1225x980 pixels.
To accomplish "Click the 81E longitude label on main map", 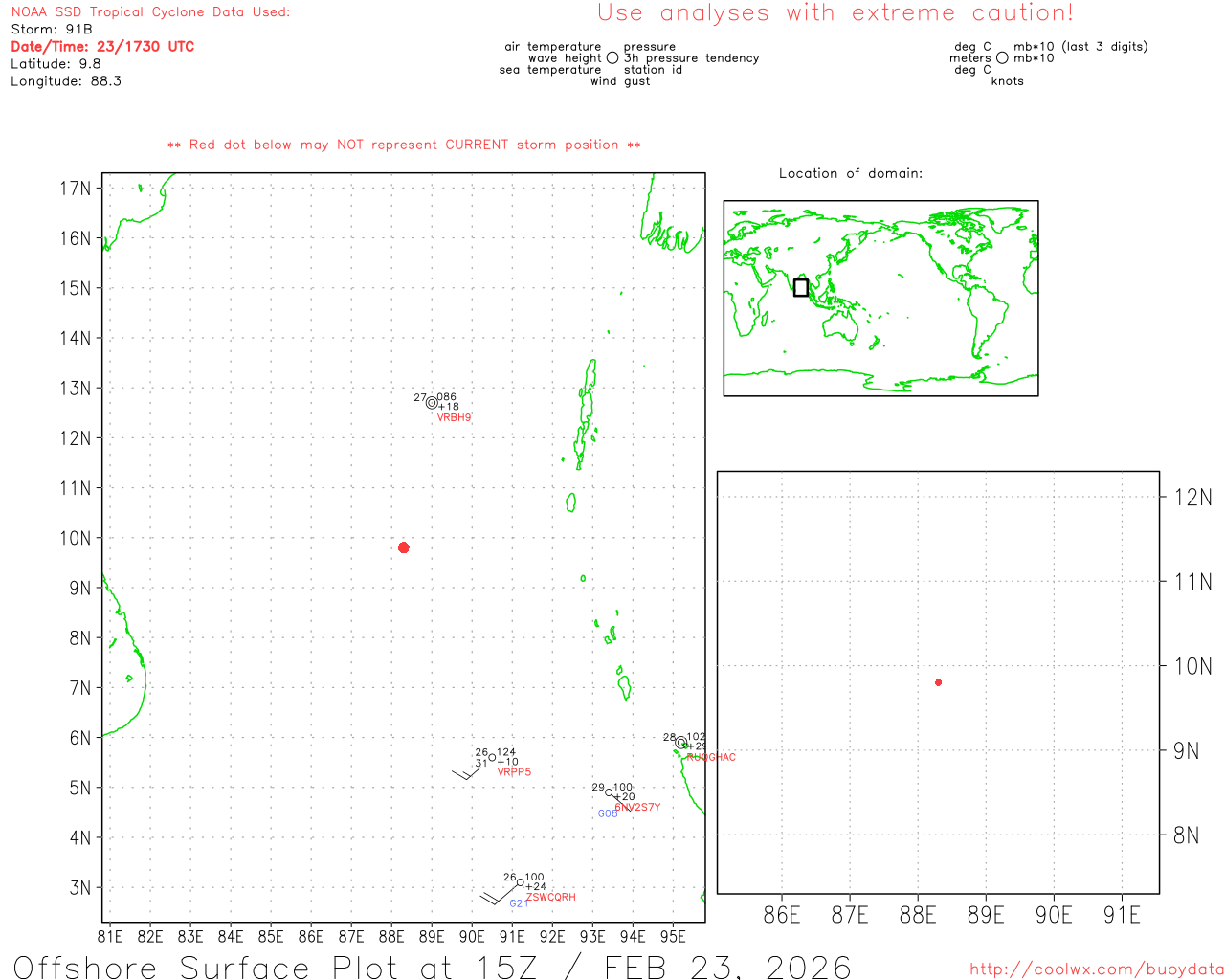I will [110, 936].
